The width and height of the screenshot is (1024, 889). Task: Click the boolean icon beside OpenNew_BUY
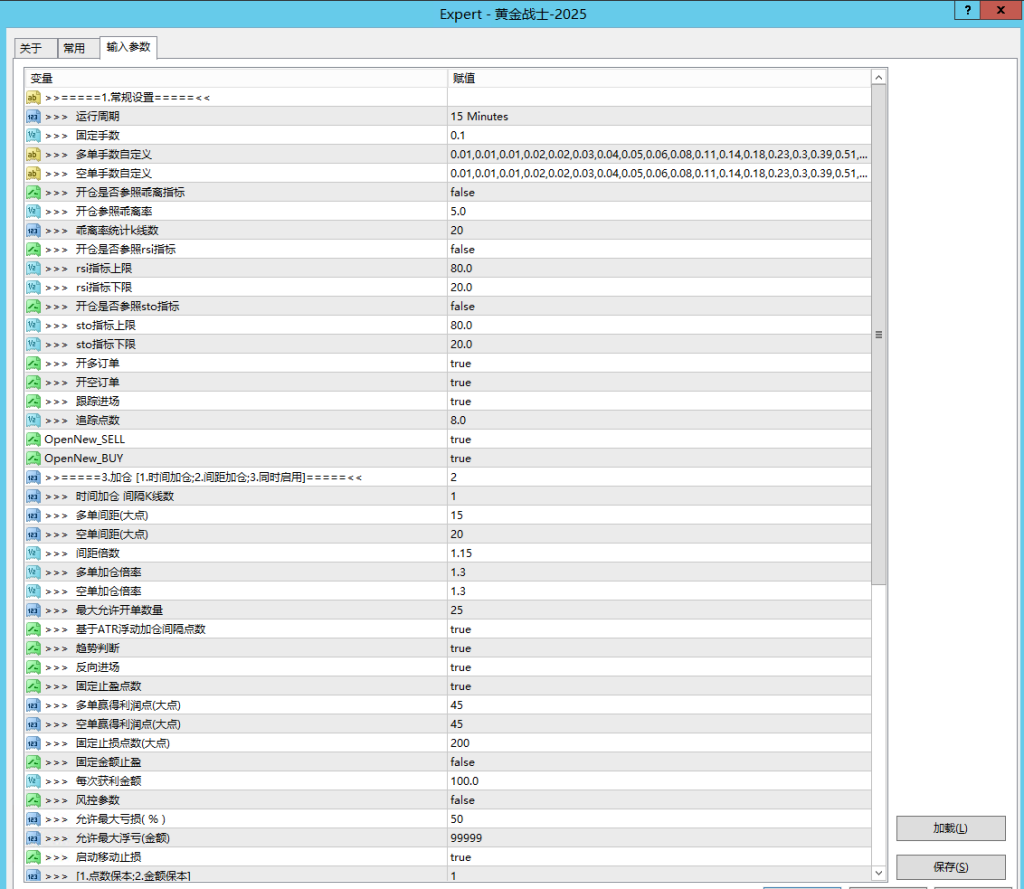[31, 458]
